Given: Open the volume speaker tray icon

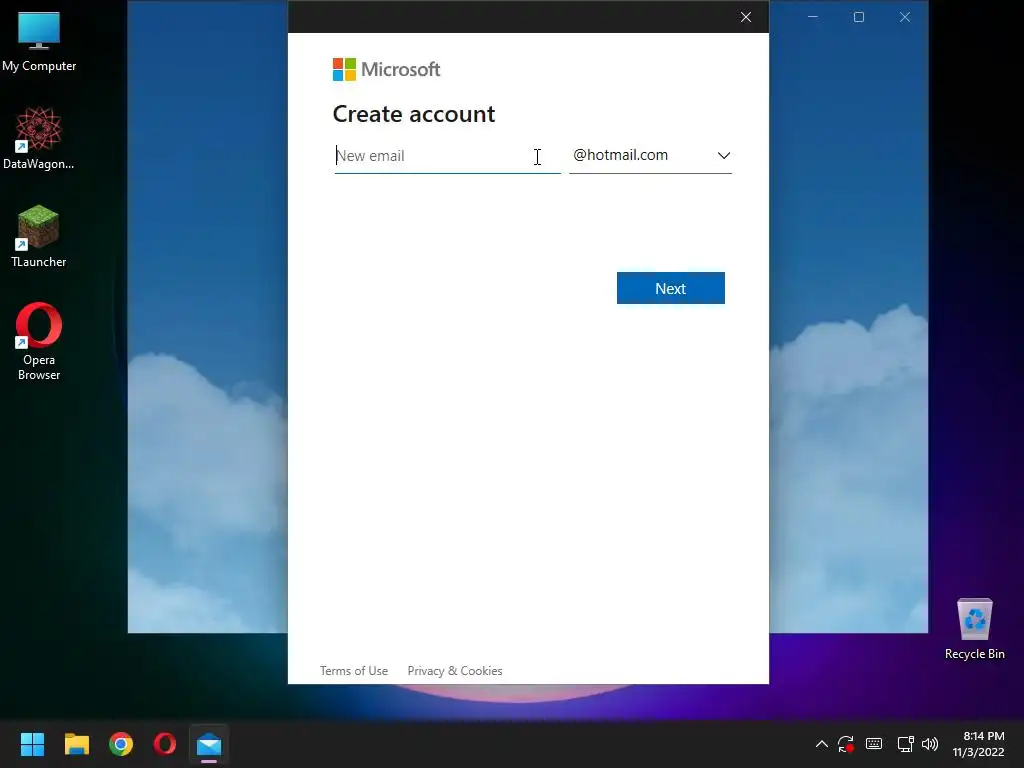Looking at the screenshot, I should [930, 744].
